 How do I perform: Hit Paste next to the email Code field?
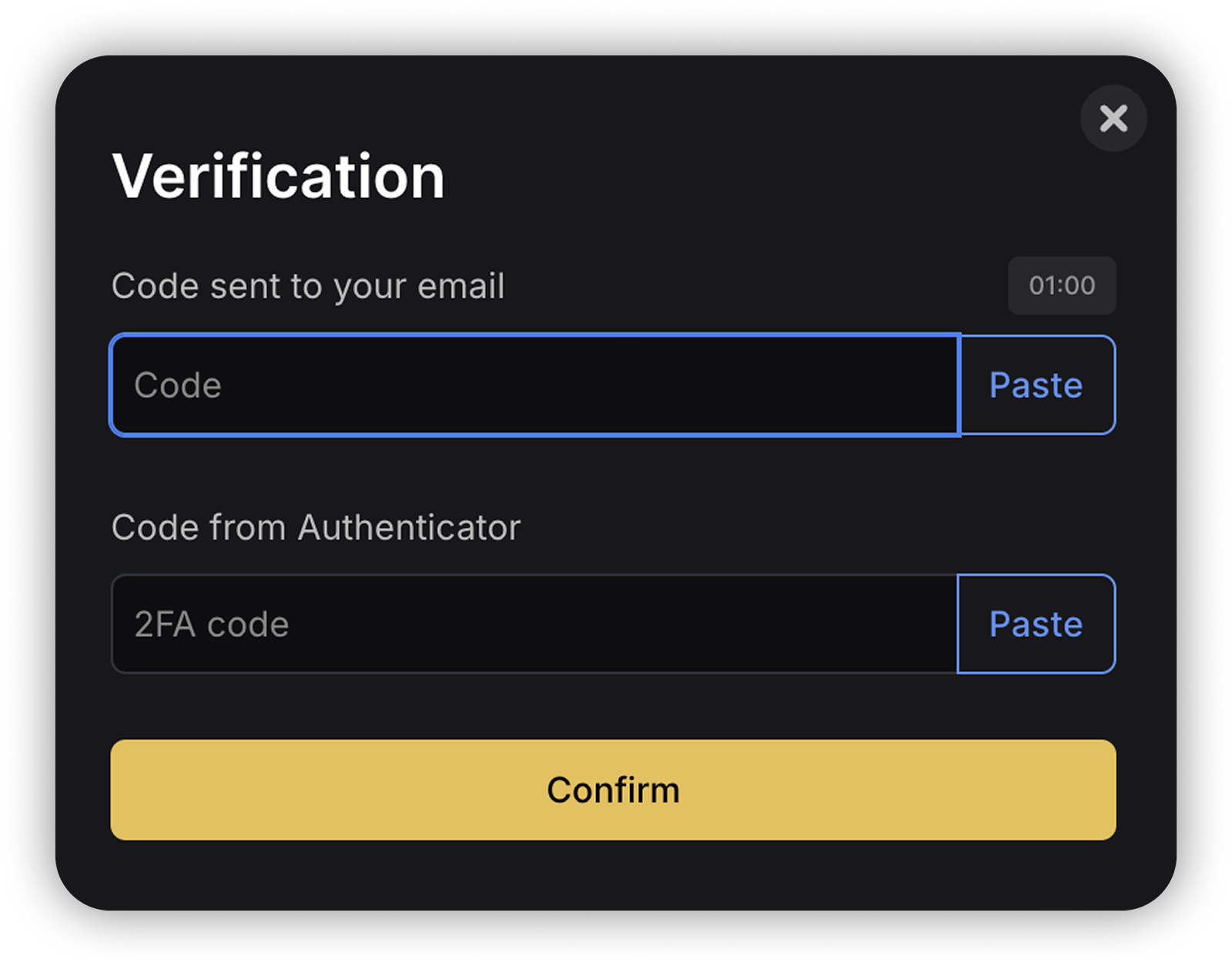[x=1036, y=385]
